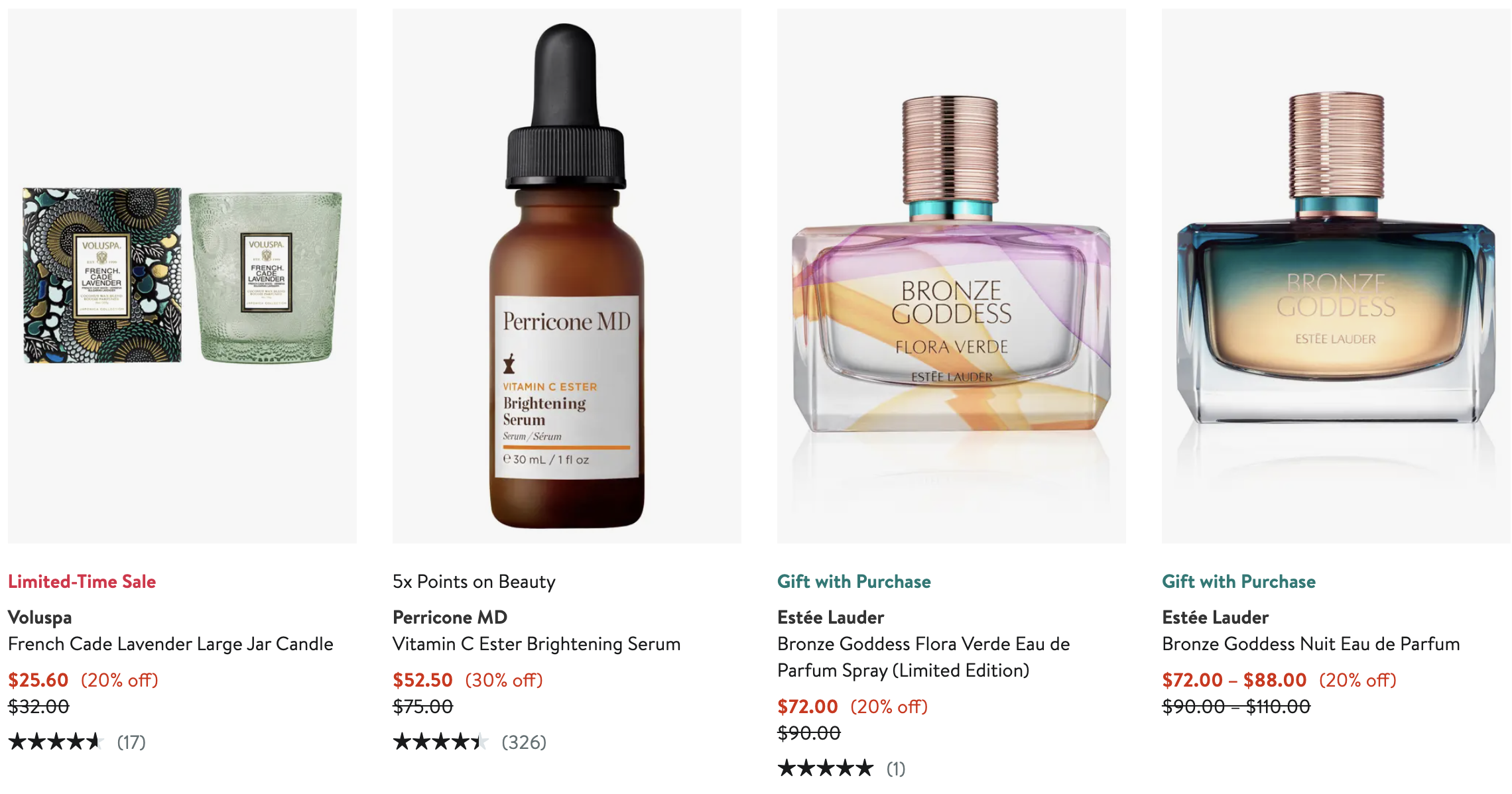Click the Limited-Time Sale label

[x=82, y=581]
